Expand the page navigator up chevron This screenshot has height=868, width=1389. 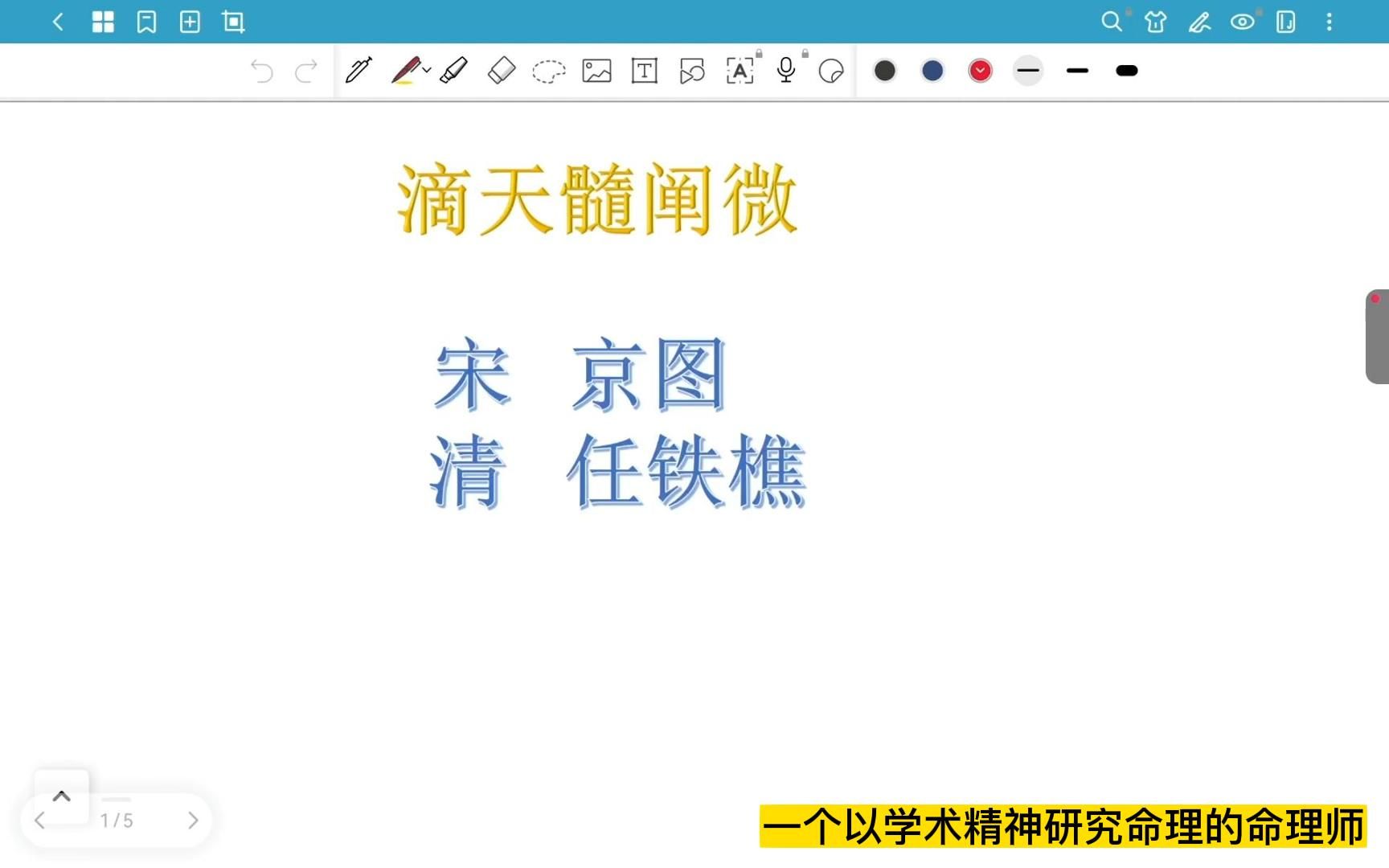pos(62,796)
